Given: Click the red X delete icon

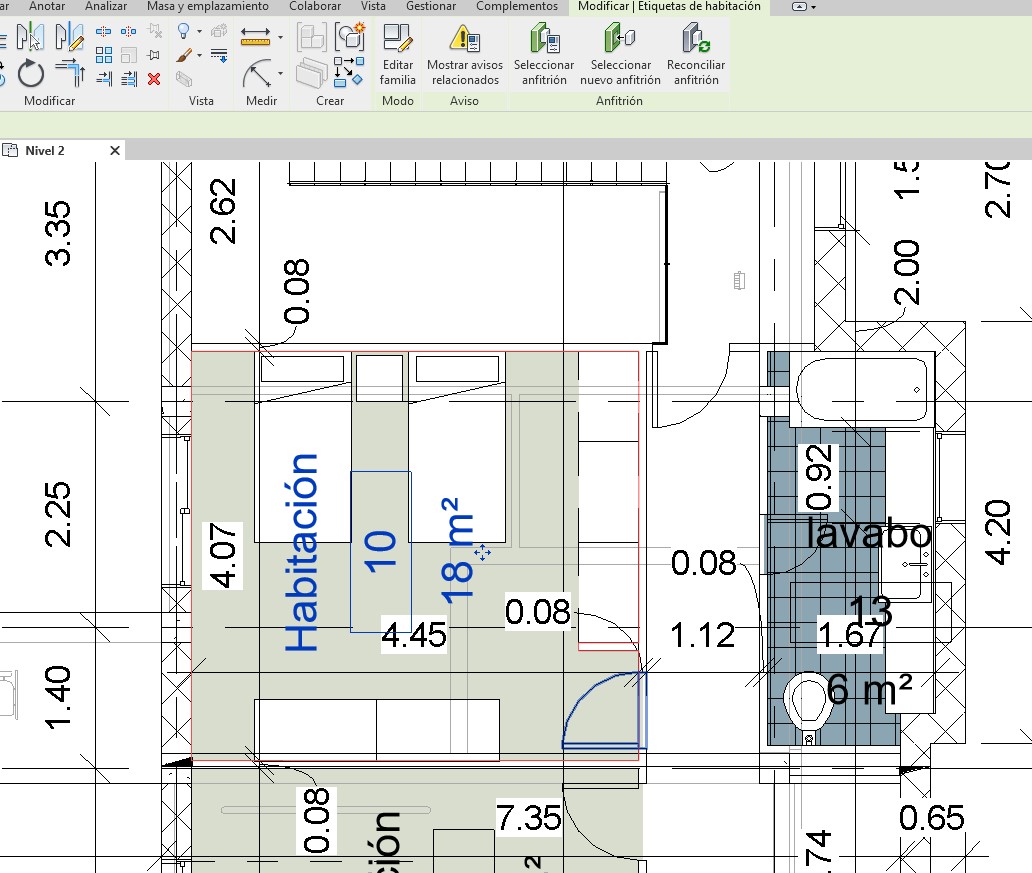Looking at the screenshot, I should pyautogui.click(x=154, y=79).
